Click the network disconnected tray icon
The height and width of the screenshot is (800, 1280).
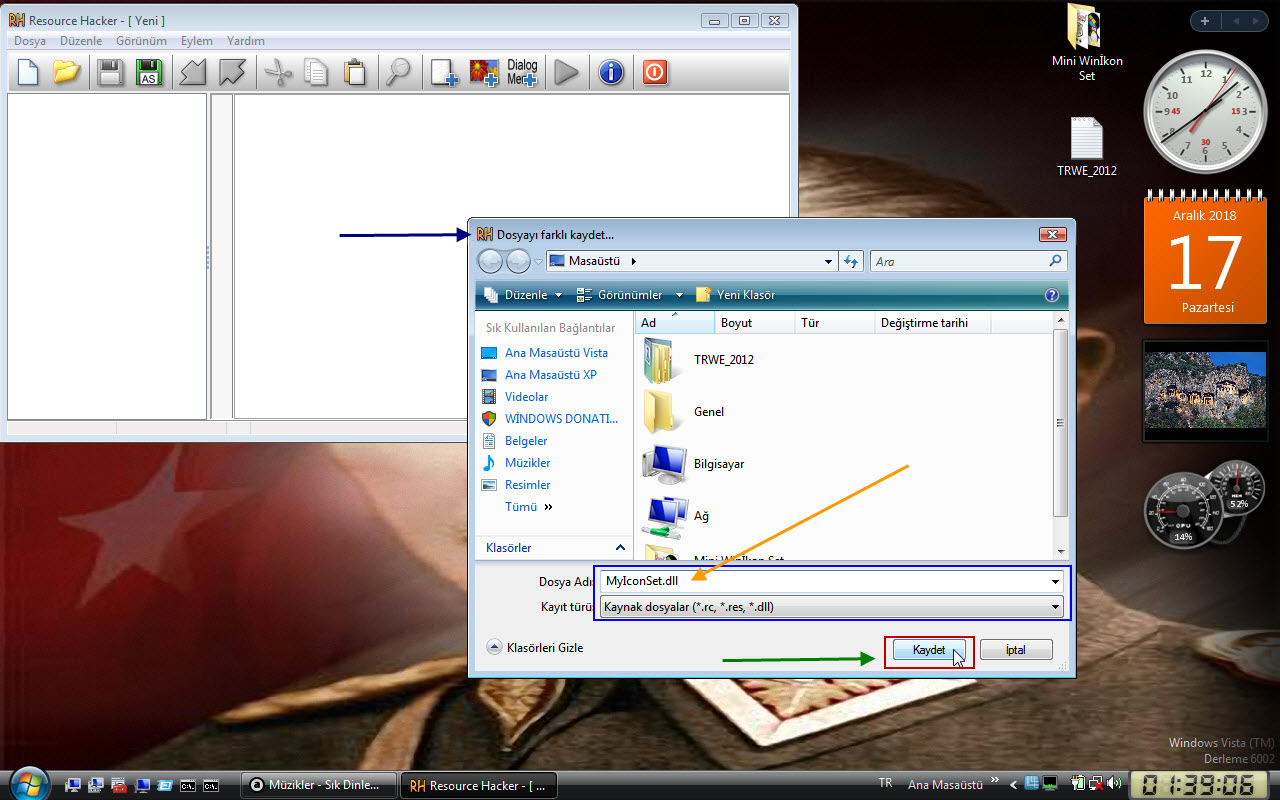click(1096, 784)
